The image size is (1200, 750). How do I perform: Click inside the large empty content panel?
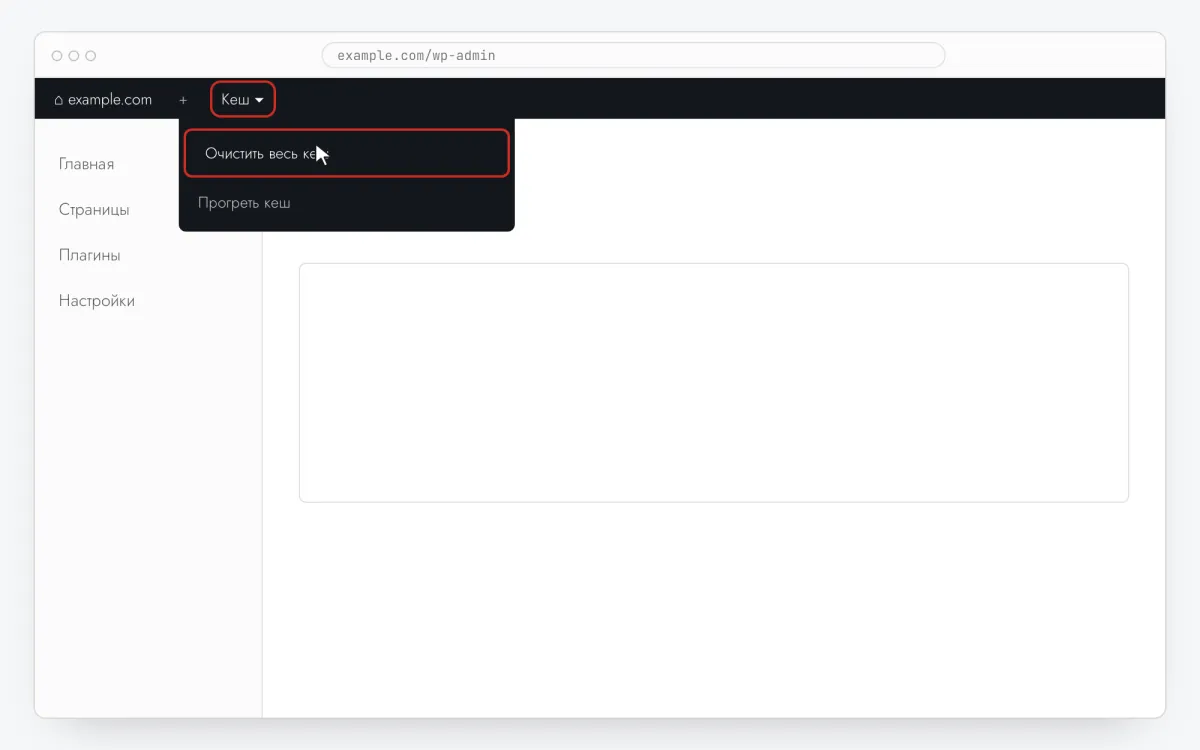[x=714, y=382]
